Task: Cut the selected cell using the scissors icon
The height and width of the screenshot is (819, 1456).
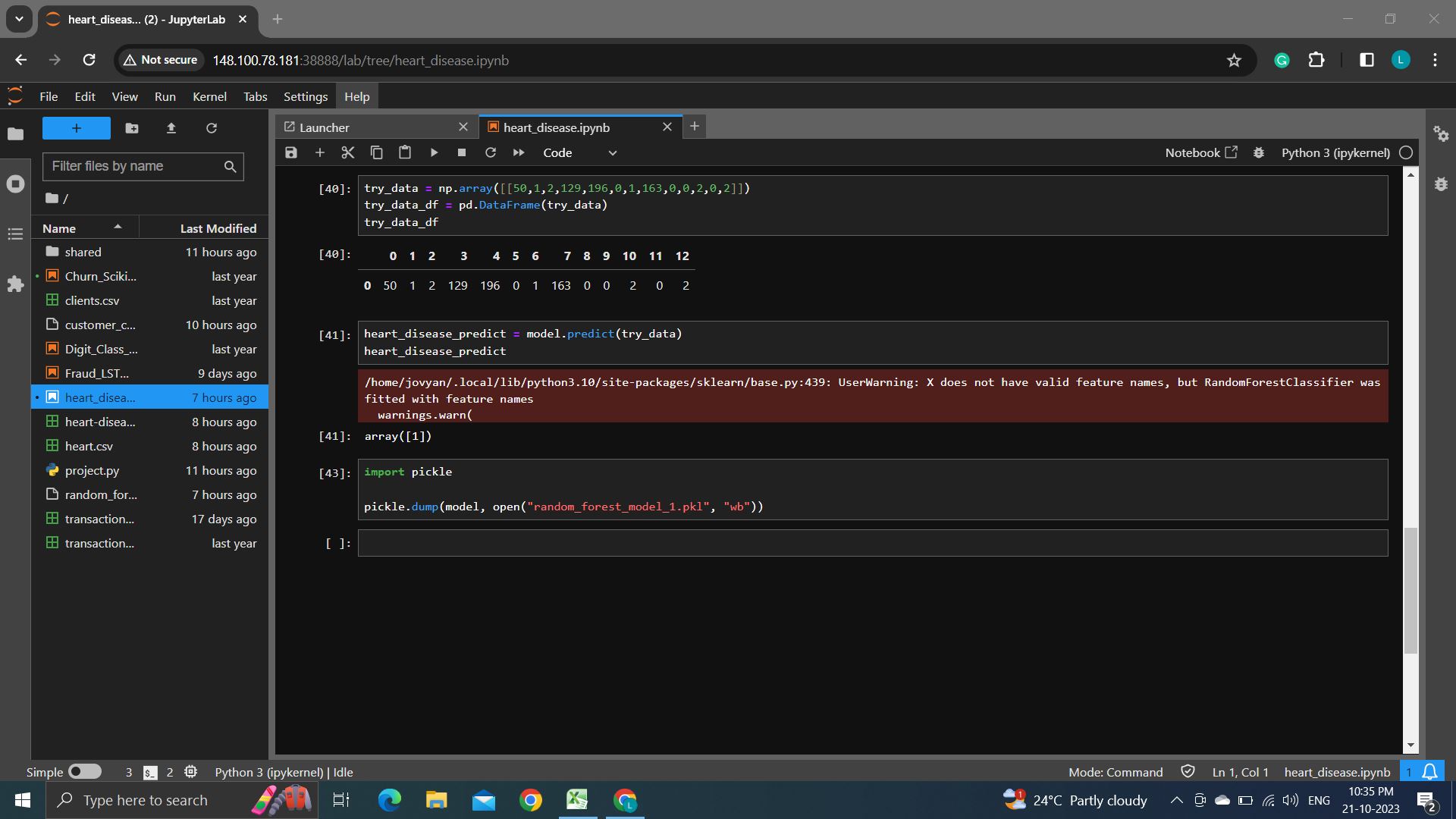Action: (x=348, y=152)
